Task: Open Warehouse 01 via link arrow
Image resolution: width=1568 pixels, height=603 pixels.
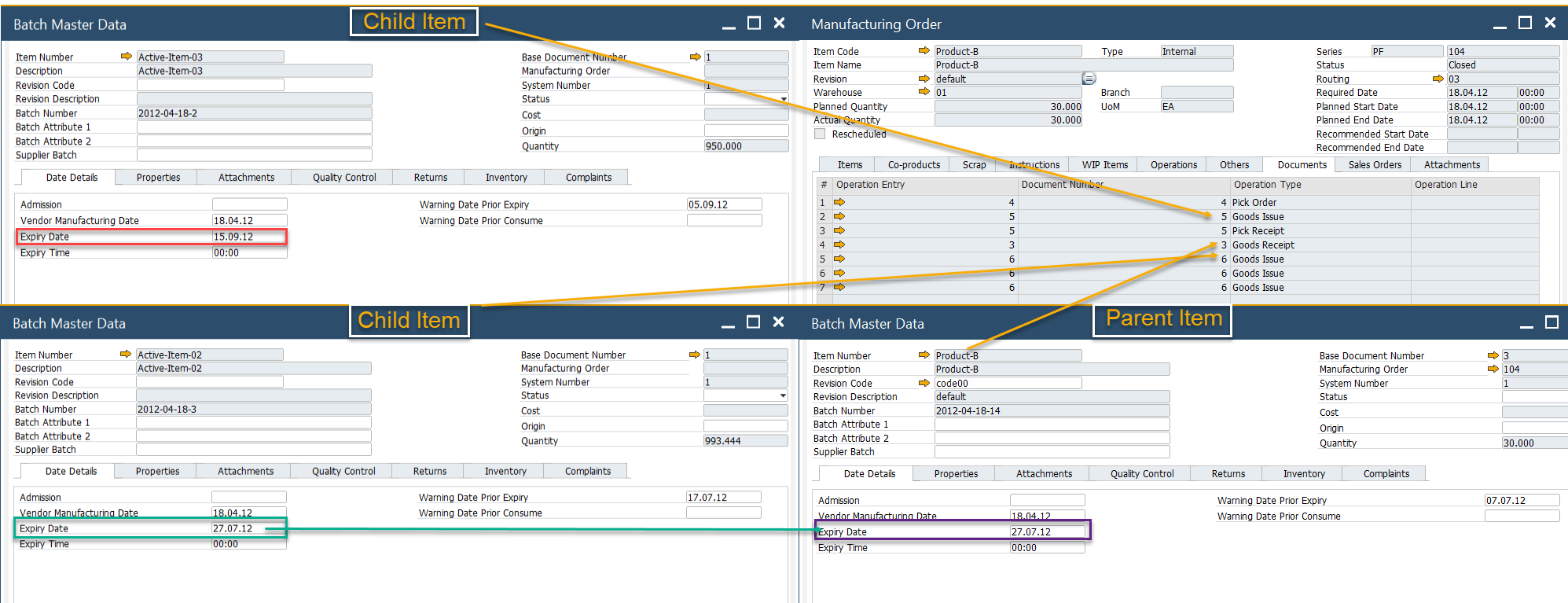Action: coord(924,92)
